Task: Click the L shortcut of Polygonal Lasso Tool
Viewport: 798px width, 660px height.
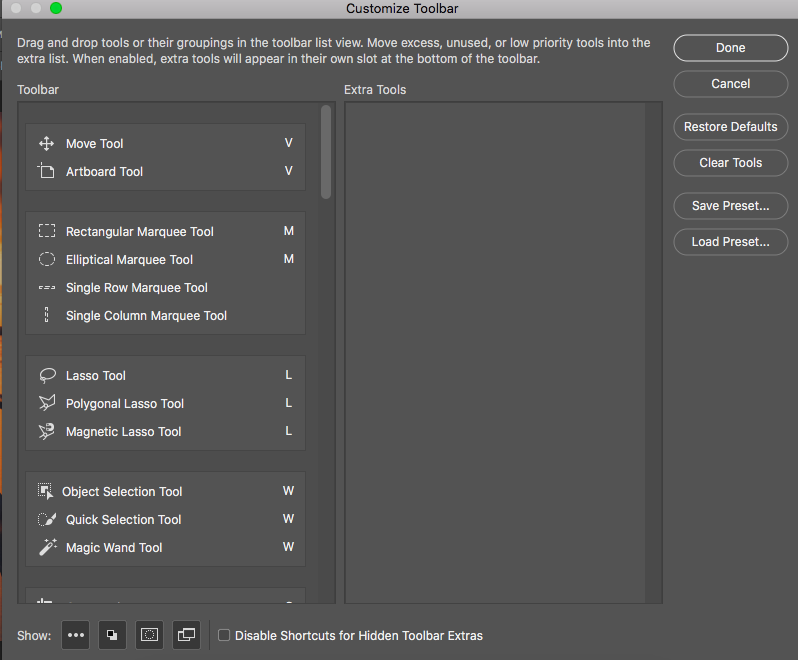Action: (289, 403)
